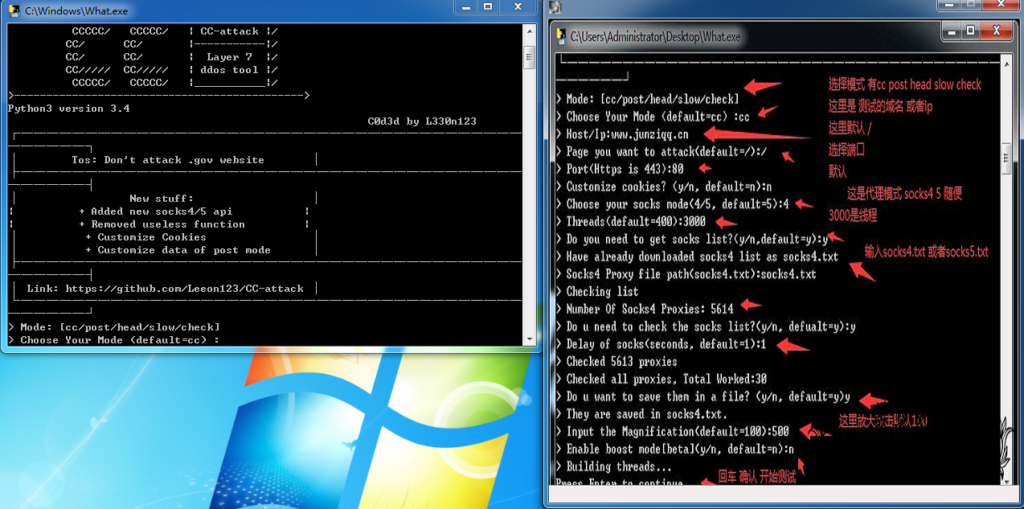The image size is (1024, 509).
Task: Click the empty 'Choose Your Mode (default=cc) :' prompt
Action: pos(114,340)
